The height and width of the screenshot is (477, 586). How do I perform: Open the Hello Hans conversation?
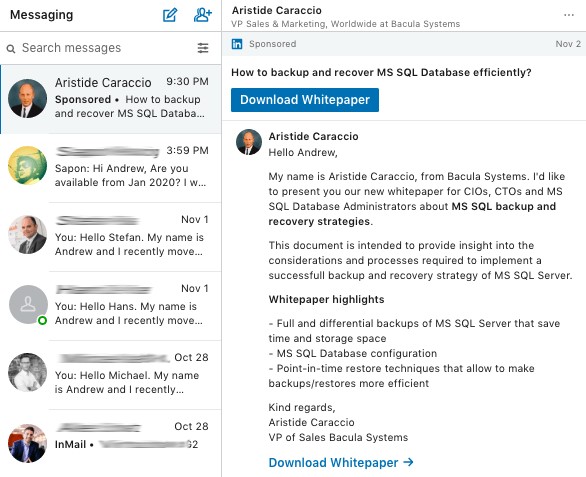111,306
